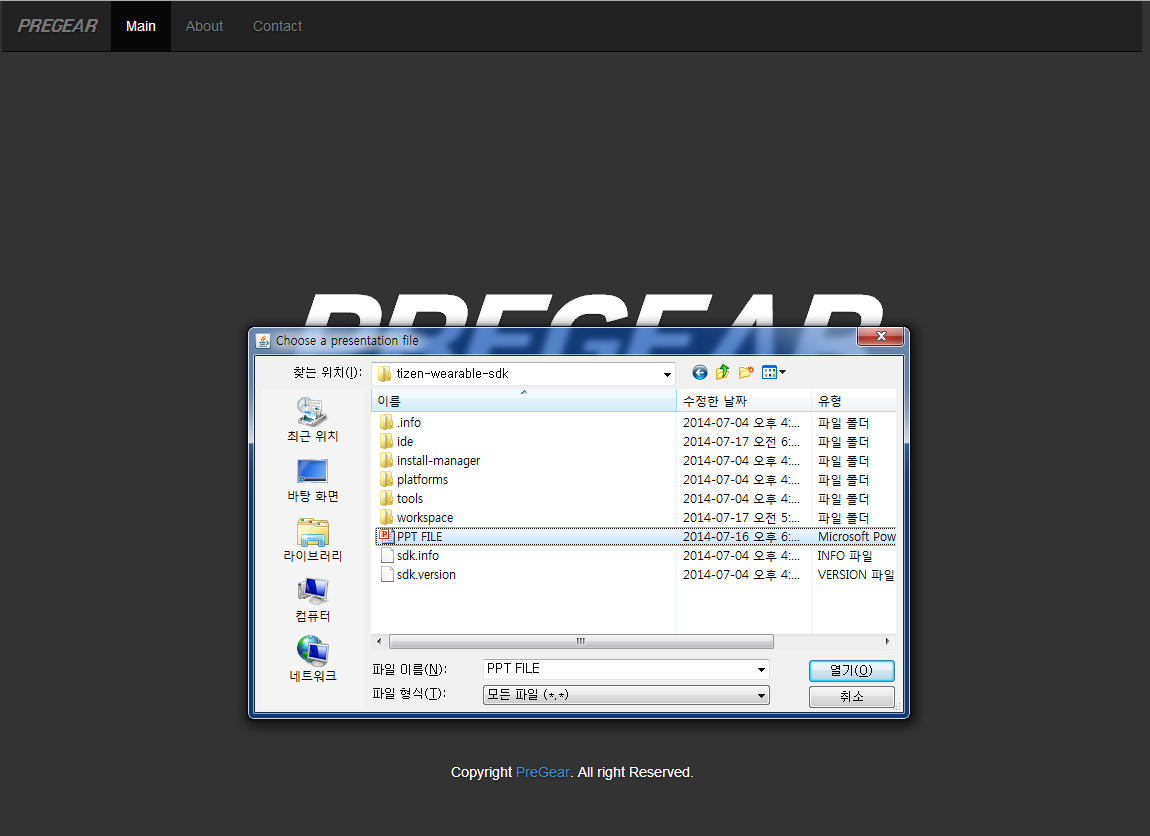The image size is (1150, 836).
Task: Open the file type (모든 파일) dropdown
Action: tap(626, 694)
